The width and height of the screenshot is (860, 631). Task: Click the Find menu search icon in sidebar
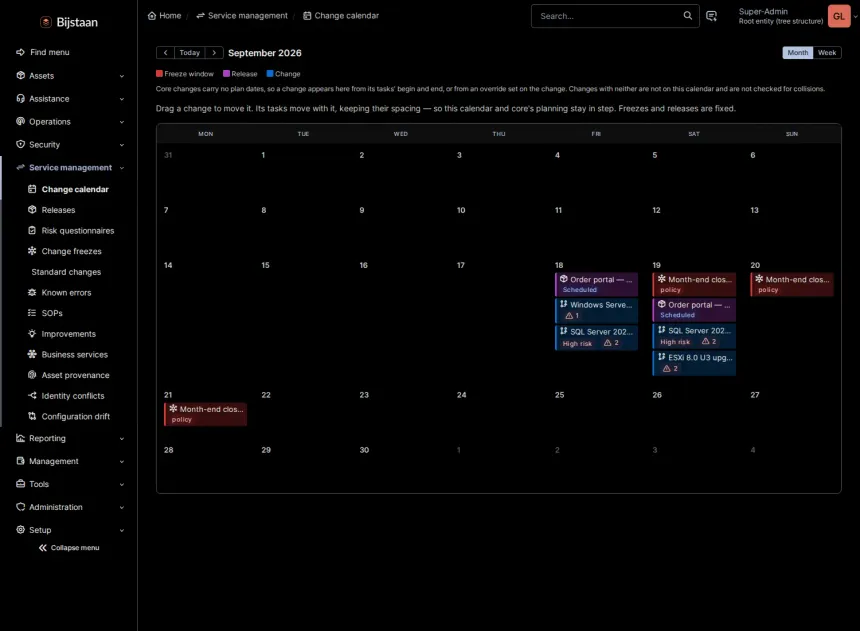pyautogui.click(x=20, y=52)
